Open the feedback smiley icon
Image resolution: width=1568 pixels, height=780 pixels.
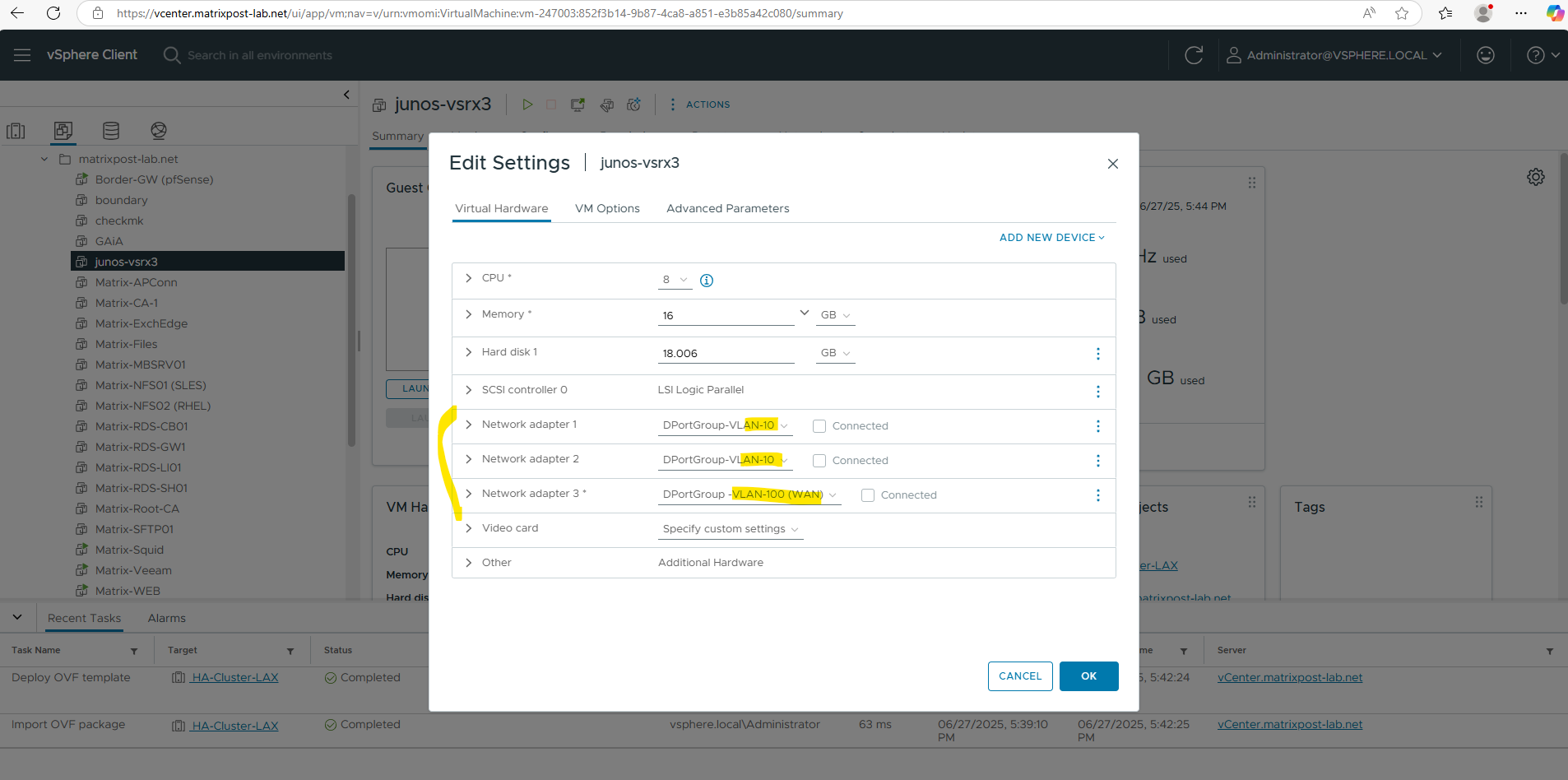tap(1486, 55)
